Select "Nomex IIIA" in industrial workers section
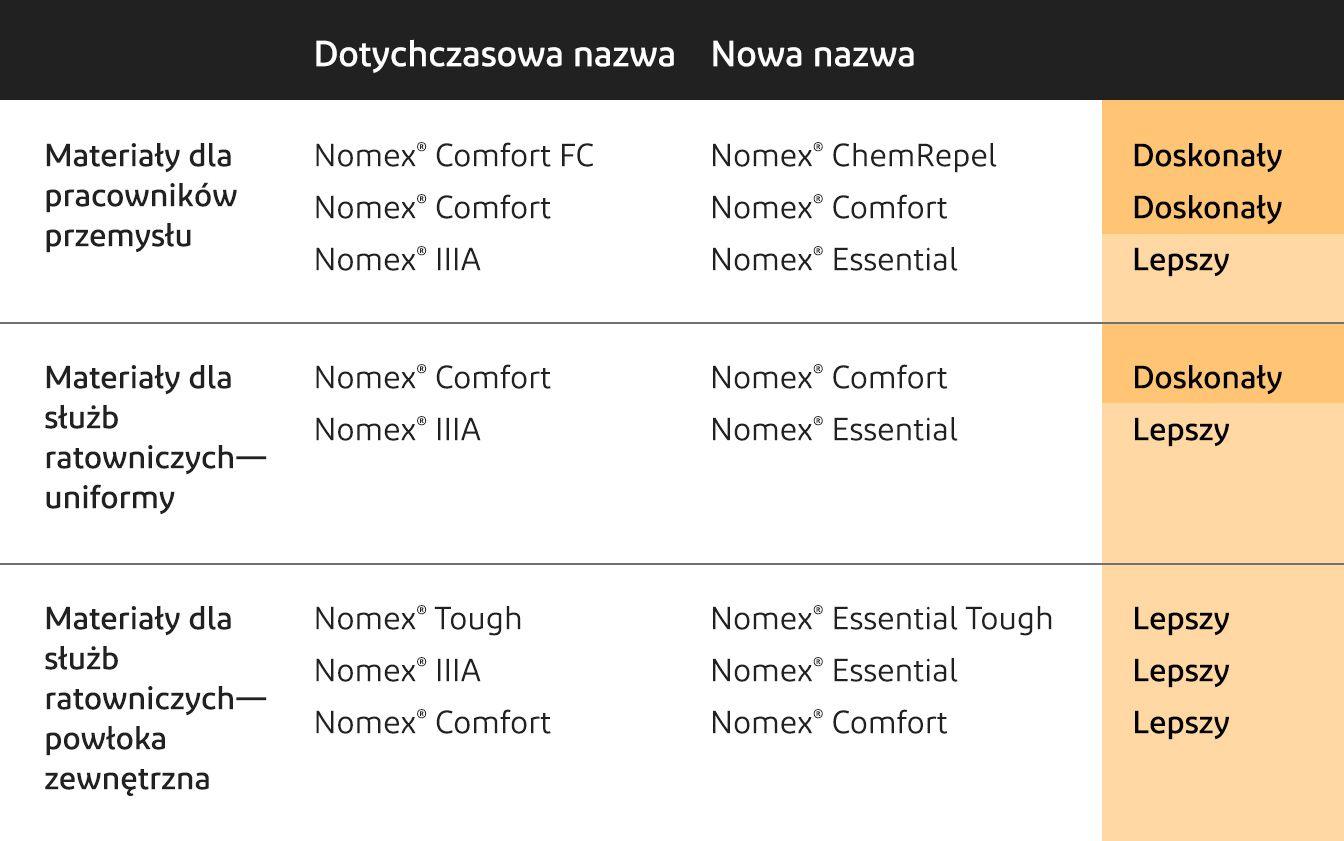Screen dimensions: 1344x841 click(397, 260)
